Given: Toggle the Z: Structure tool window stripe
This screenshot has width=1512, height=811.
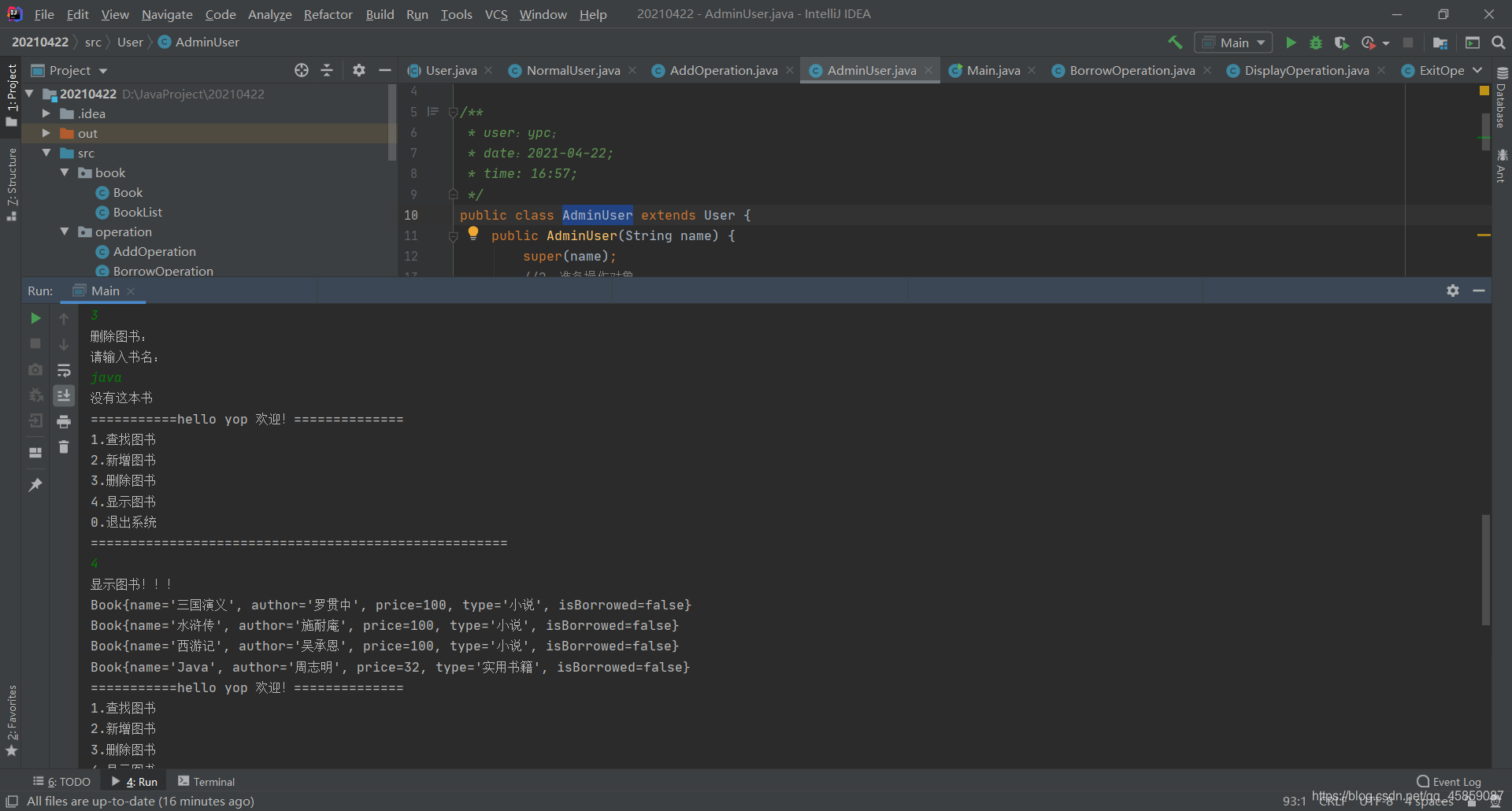Looking at the screenshot, I should pyautogui.click(x=11, y=184).
